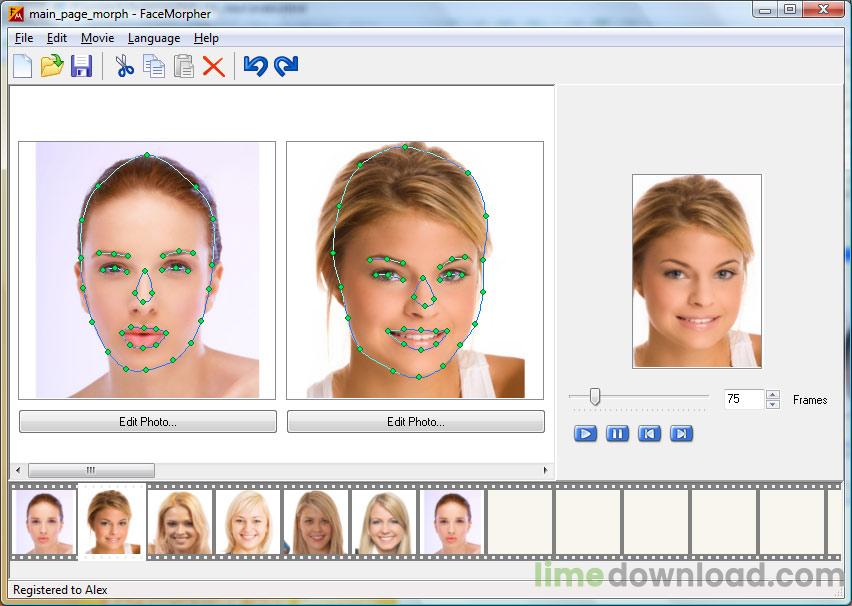Click the Paste clipboard icon
Screen dimensions: 852x606
[x=184, y=67]
